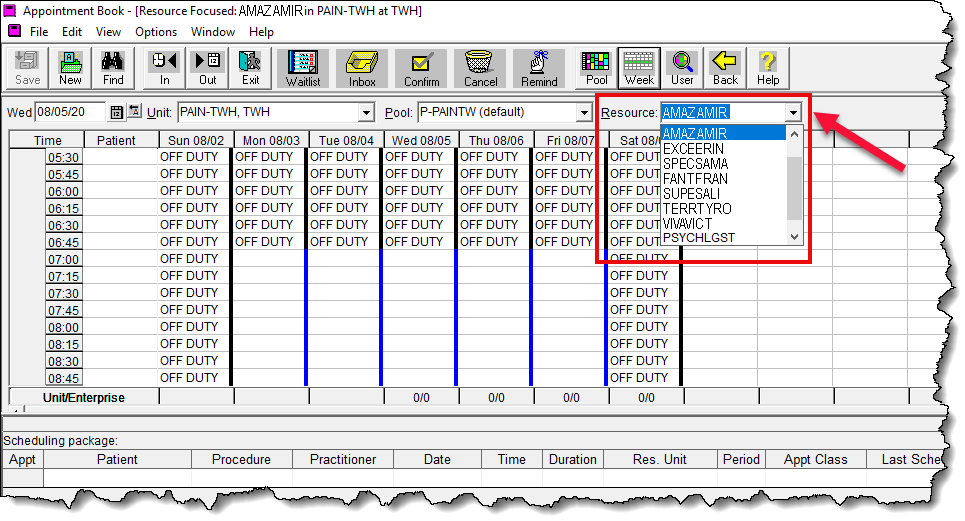This screenshot has width=965, height=521.
Task: Click the Remind finger-string icon
Action: (x=539, y=68)
